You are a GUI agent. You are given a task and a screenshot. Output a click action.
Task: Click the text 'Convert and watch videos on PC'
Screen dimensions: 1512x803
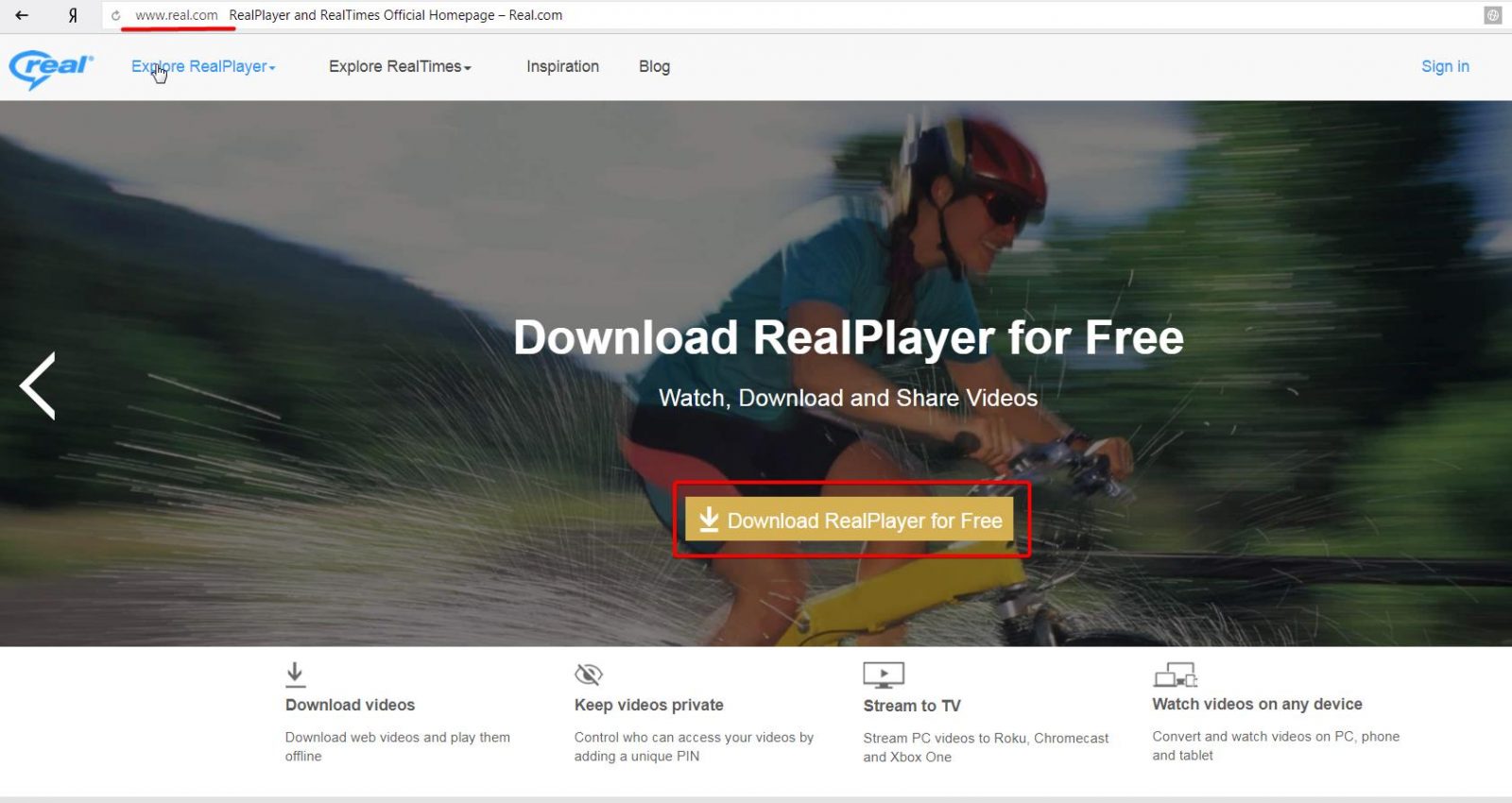1276,745
